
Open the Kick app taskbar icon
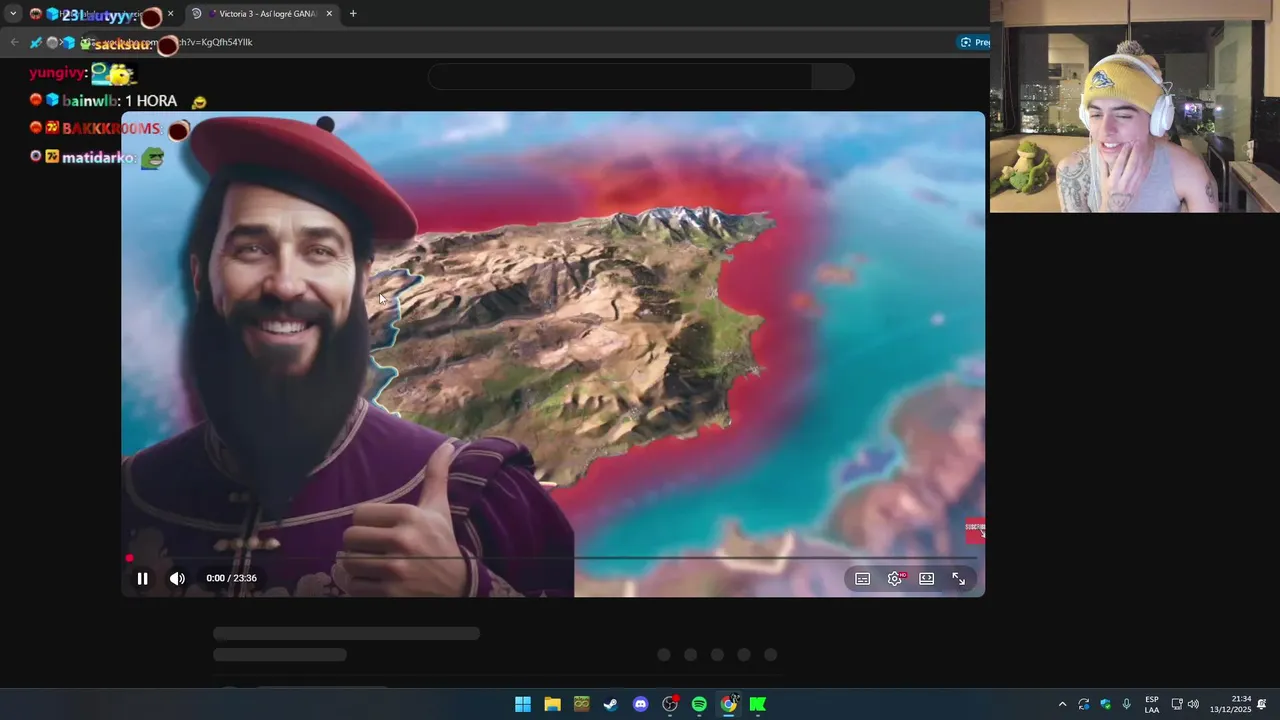tap(758, 704)
